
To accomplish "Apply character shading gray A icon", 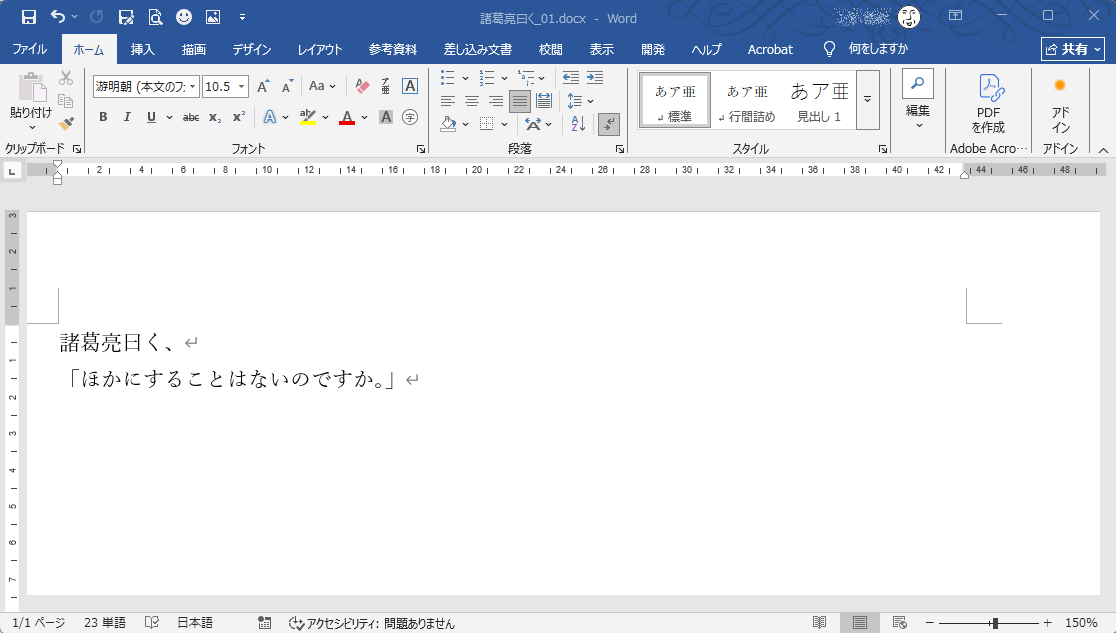I will 386,117.
